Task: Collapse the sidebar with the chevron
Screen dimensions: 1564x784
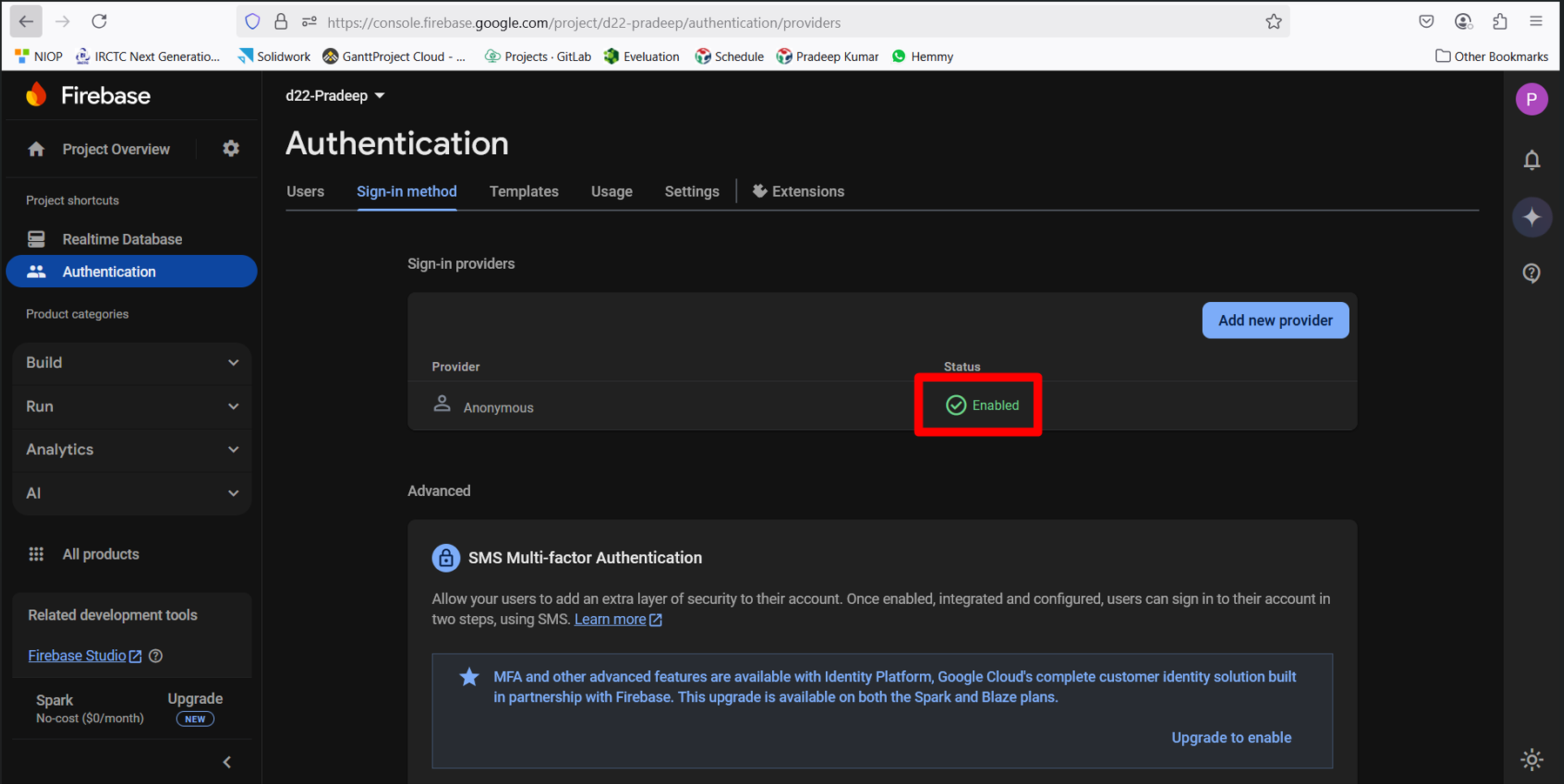Action: (227, 762)
